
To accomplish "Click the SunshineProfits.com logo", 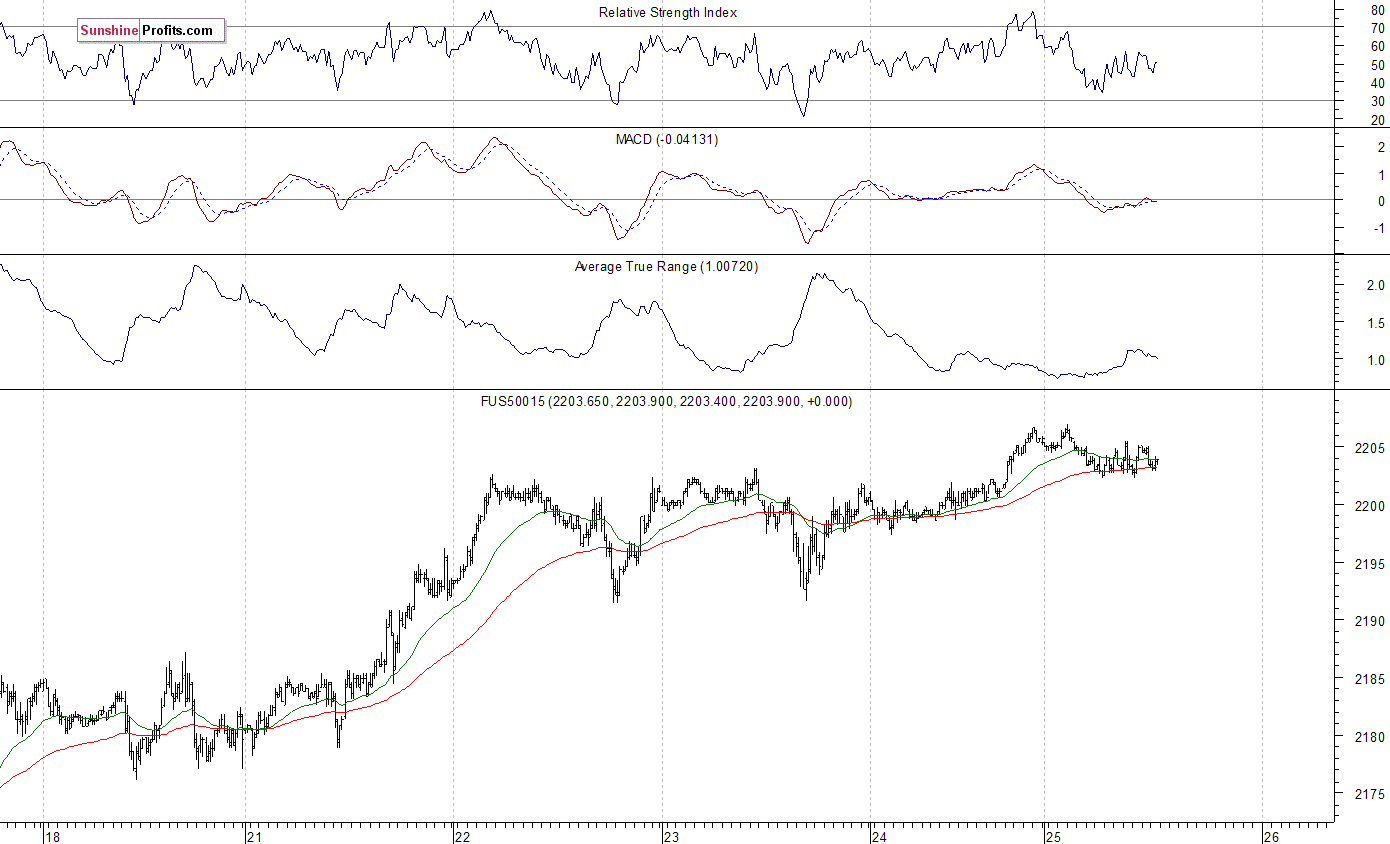I will click(x=151, y=31).
